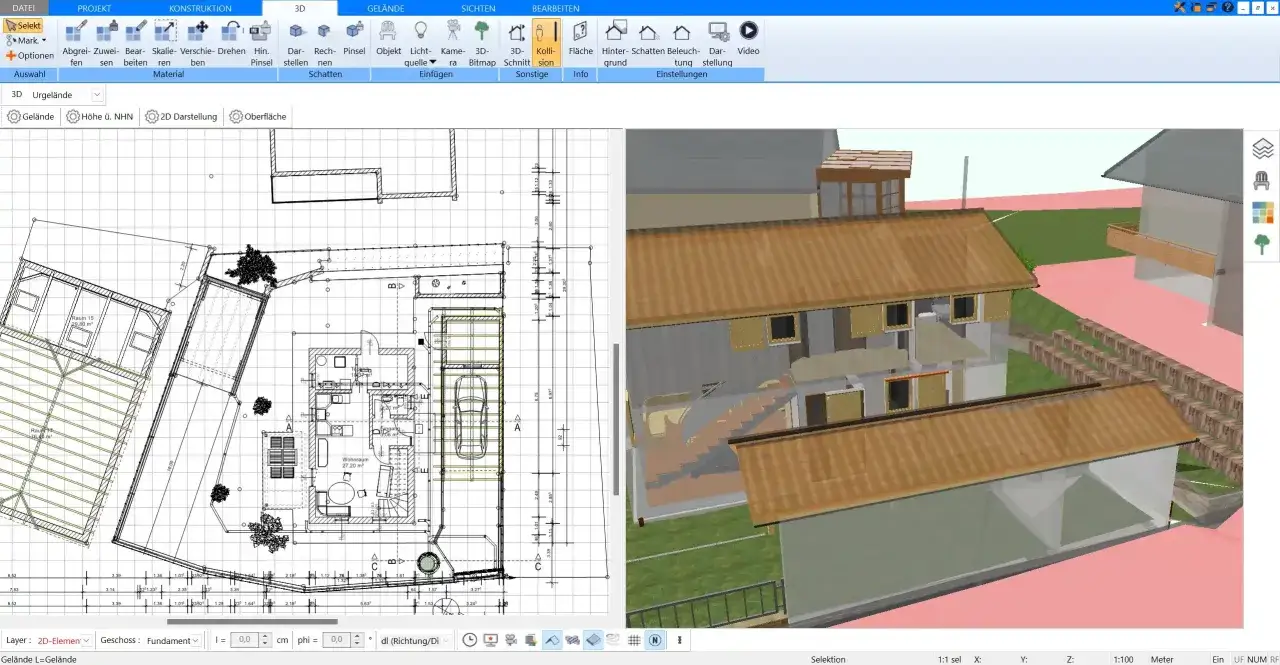Open Beleuchtung settings
This screenshot has height=665, width=1280.
click(x=684, y=43)
